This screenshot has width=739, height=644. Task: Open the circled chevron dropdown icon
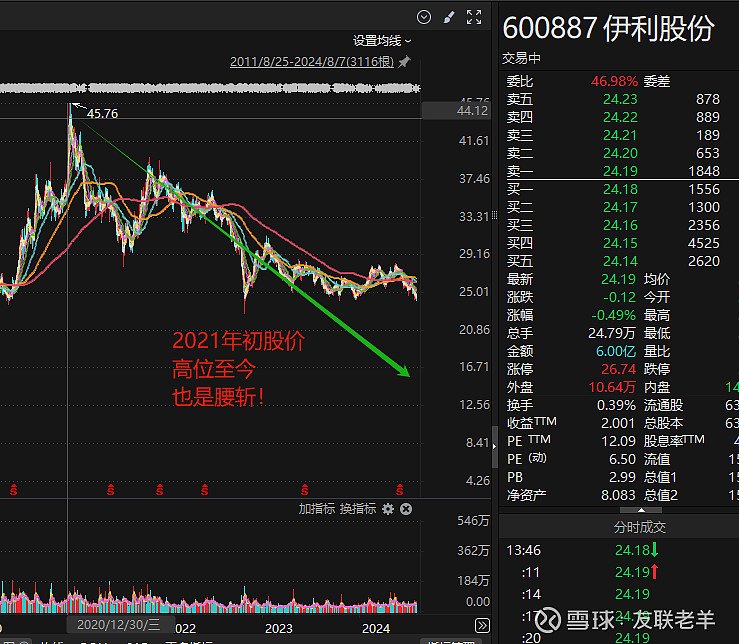click(x=424, y=17)
